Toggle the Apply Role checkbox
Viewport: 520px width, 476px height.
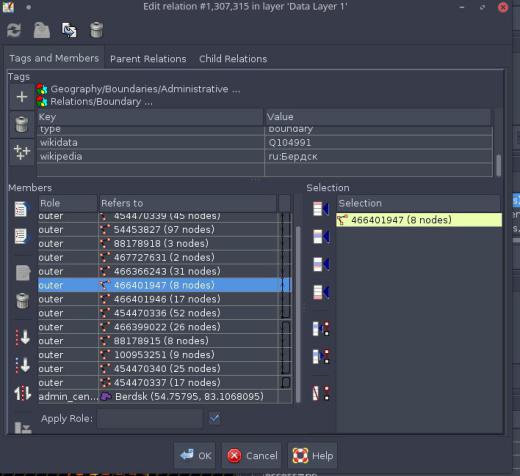point(214,418)
